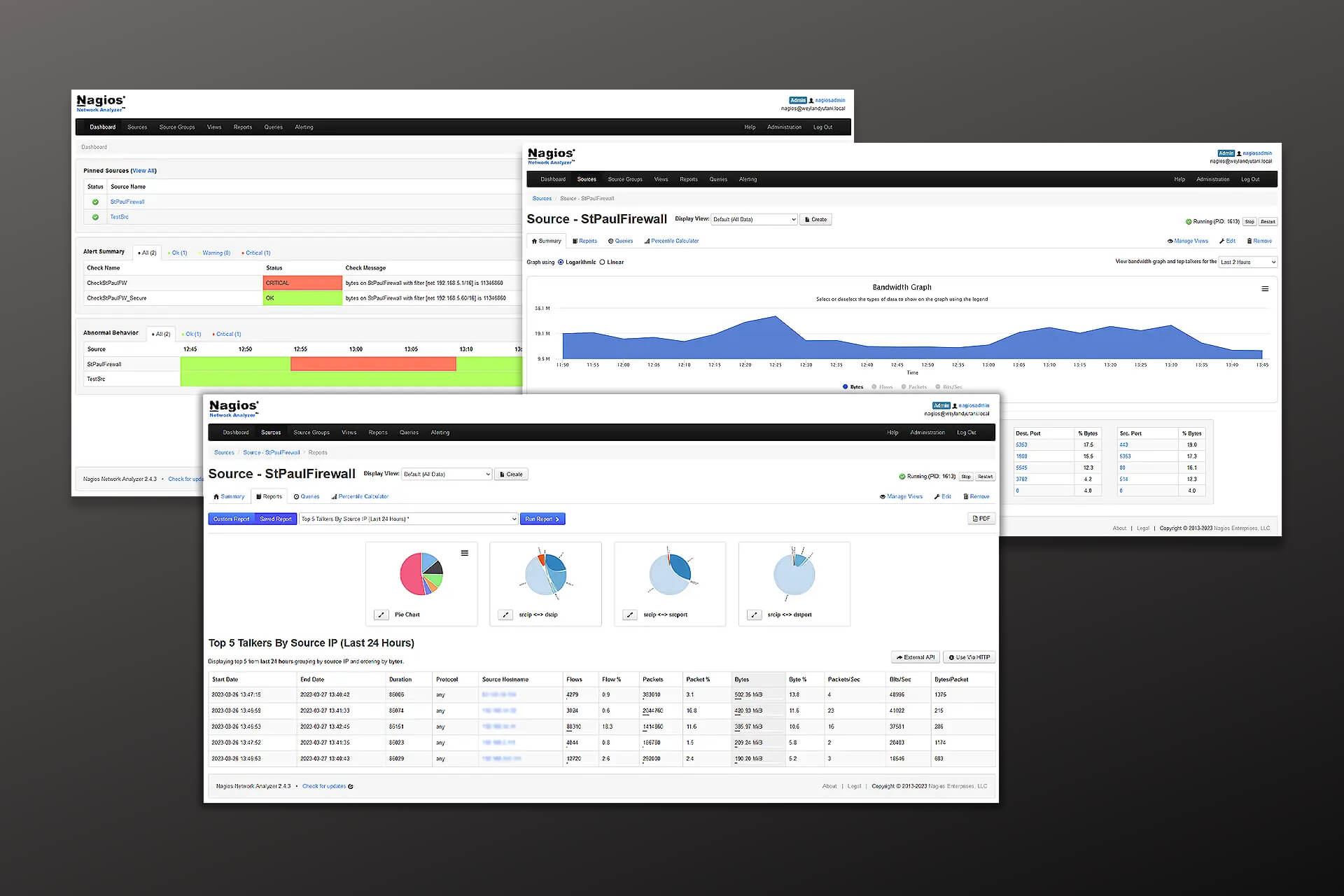Click the Admin badge in the Reports window
Screen dimensions: 1344x896
pyautogui.click(x=941, y=405)
